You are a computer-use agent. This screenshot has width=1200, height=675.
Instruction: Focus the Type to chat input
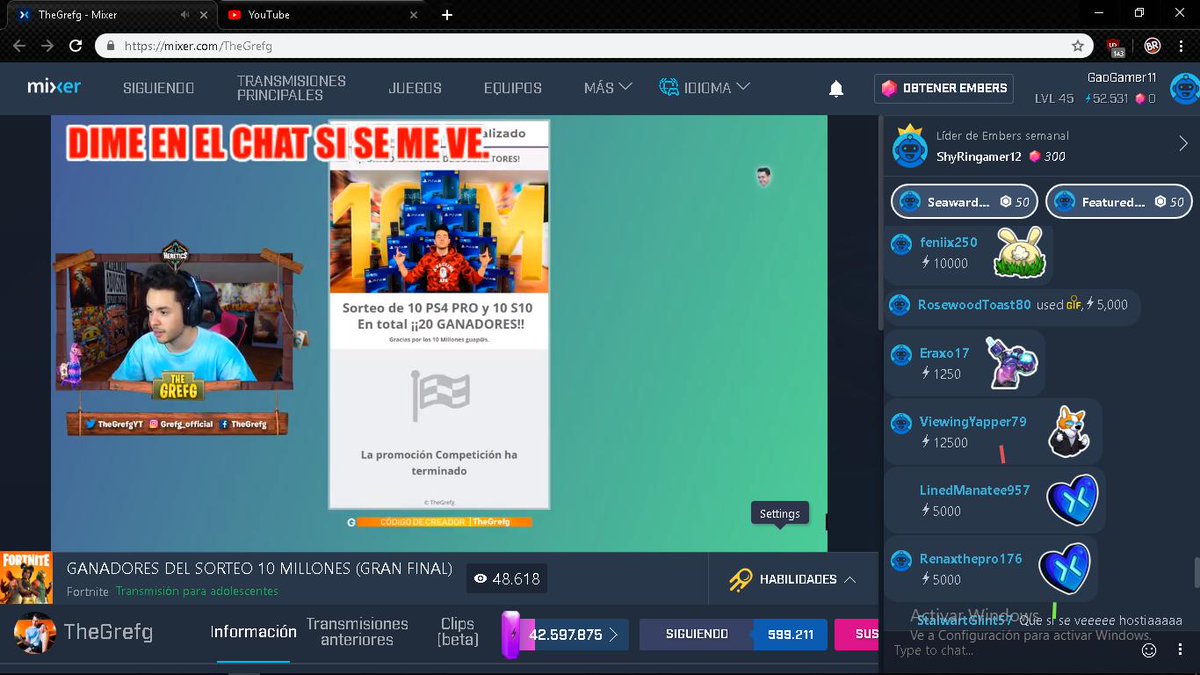click(1010, 651)
